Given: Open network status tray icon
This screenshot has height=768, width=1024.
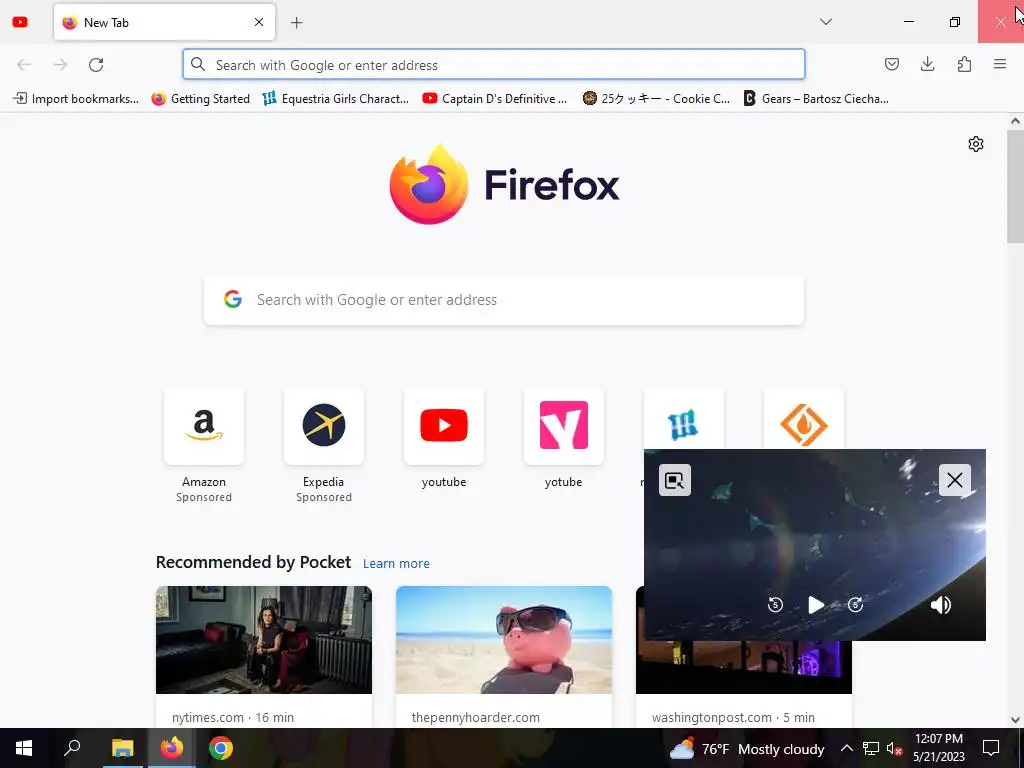Looking at the screenshot, I should [870, 748].
